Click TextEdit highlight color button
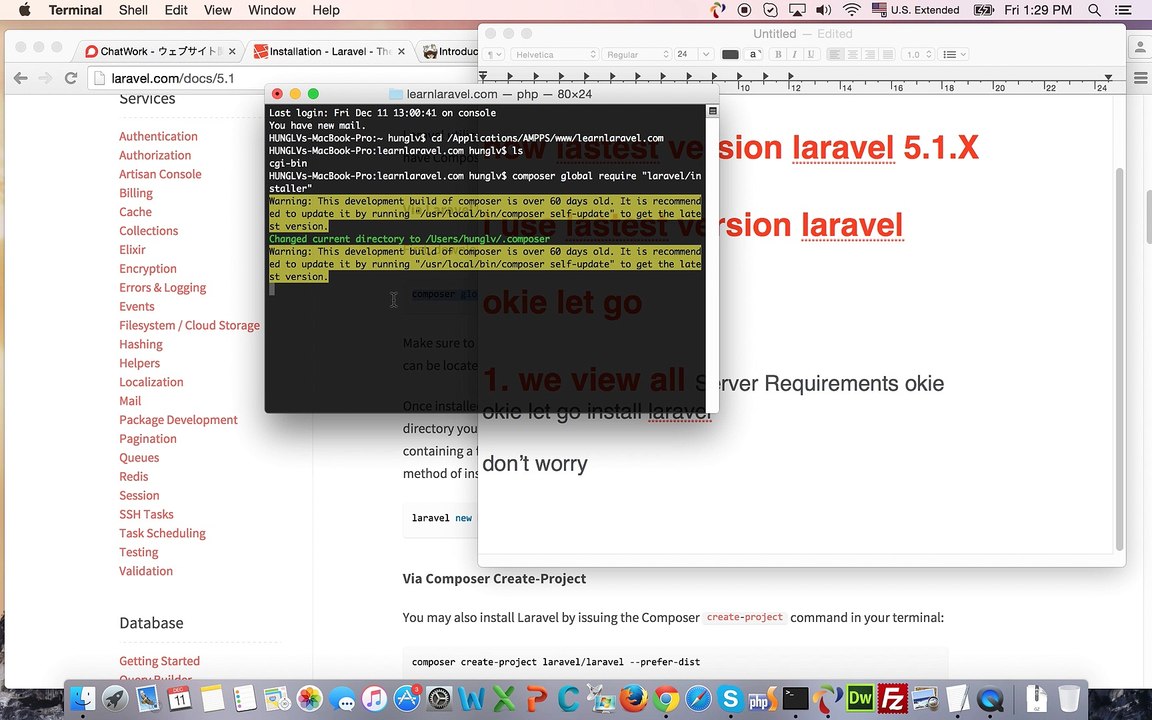 click(753, 54)
